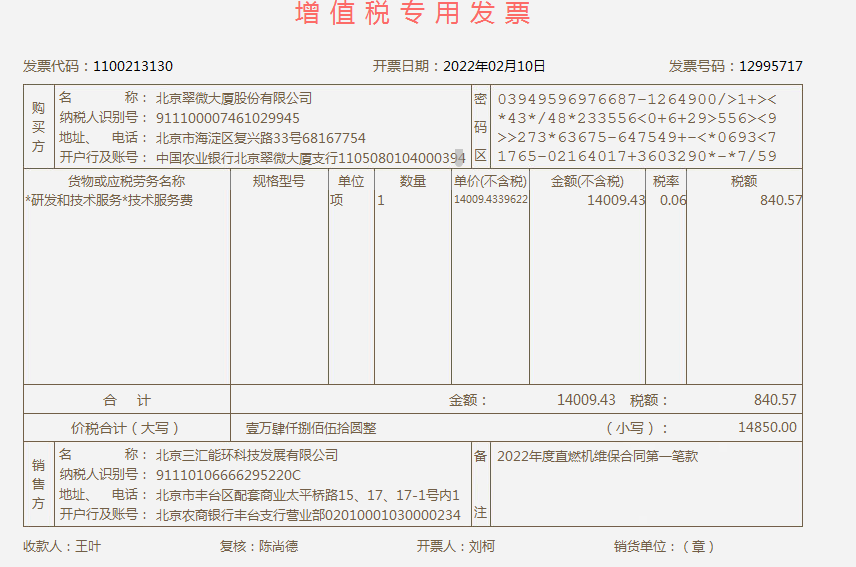
Task: Select the total tax amount in 合计 row
Action: (775, 400)
